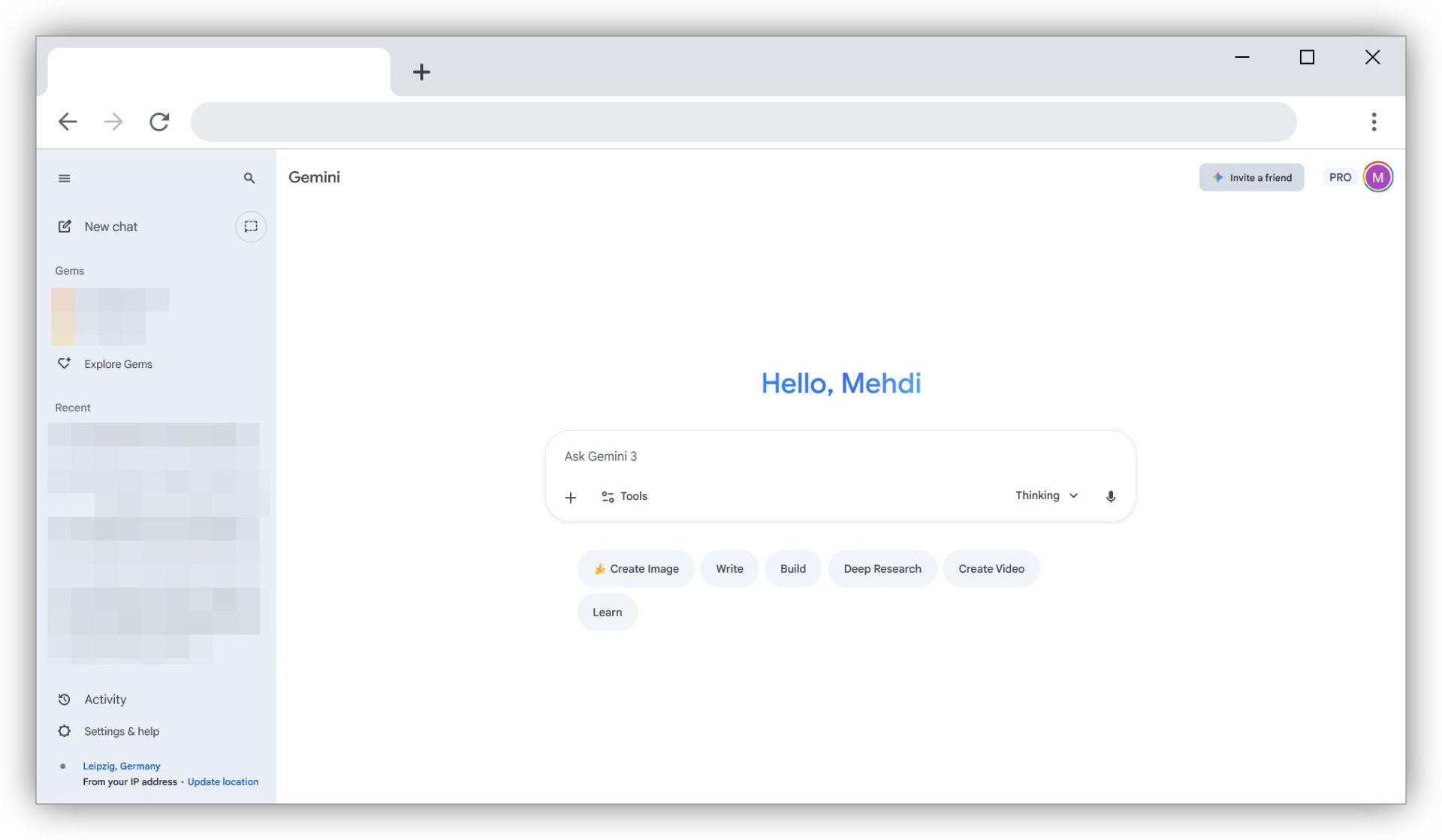Go back with browser back arrow
This screenshot has width=1442, height=840.
pos(68,122)
